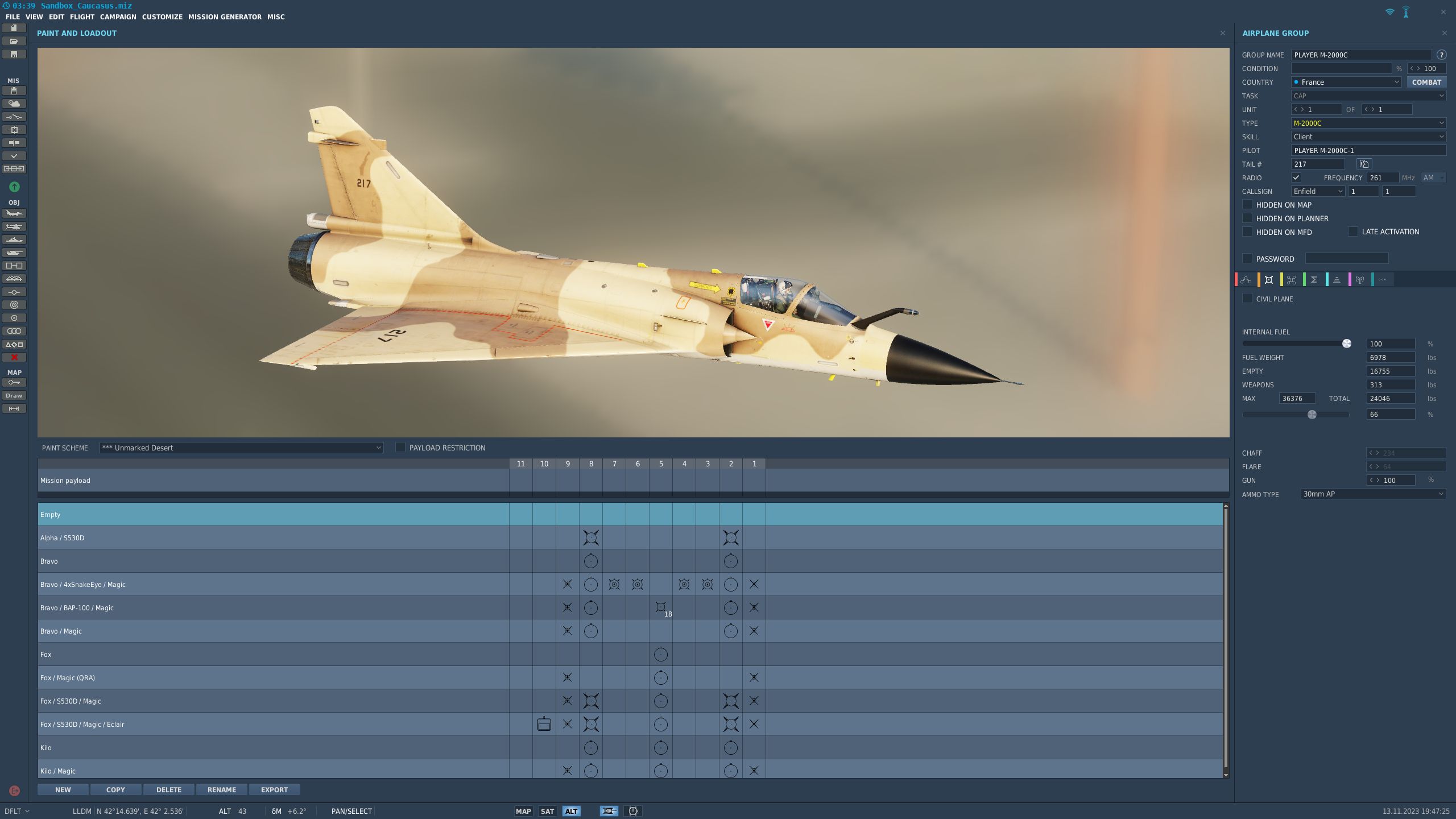Check the Late Activation box
Viewport: 1456px width, 819px height.
pos(1353,232)
